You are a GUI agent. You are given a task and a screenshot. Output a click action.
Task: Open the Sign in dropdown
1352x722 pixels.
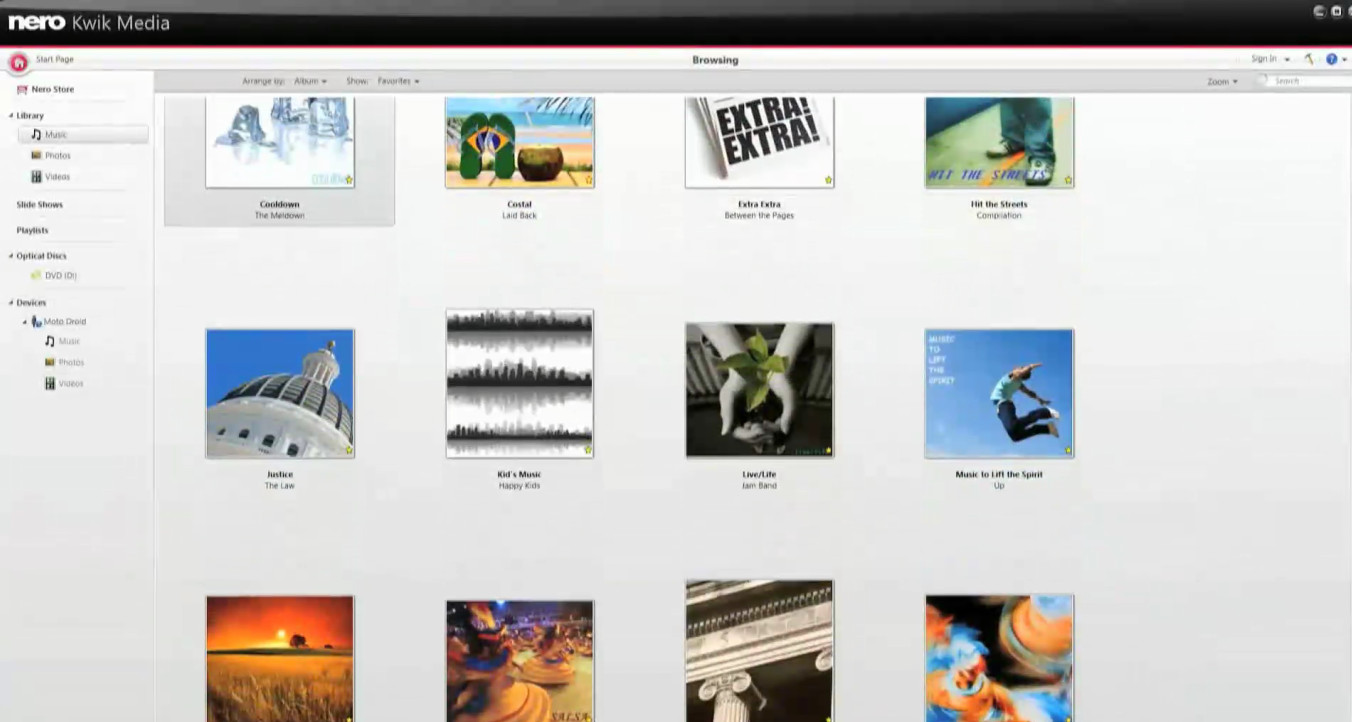(1270, 59)
